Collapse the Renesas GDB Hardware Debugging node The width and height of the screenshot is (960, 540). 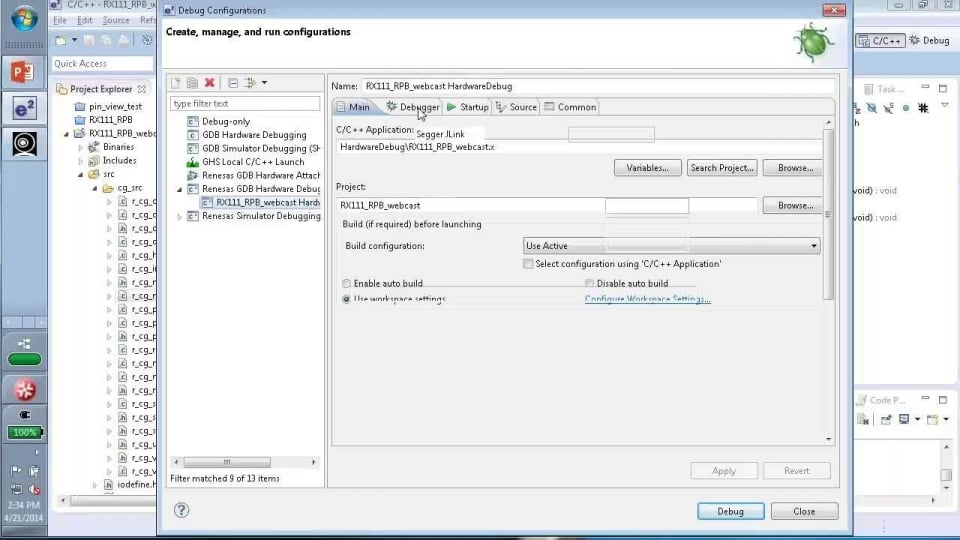(180, 189)
